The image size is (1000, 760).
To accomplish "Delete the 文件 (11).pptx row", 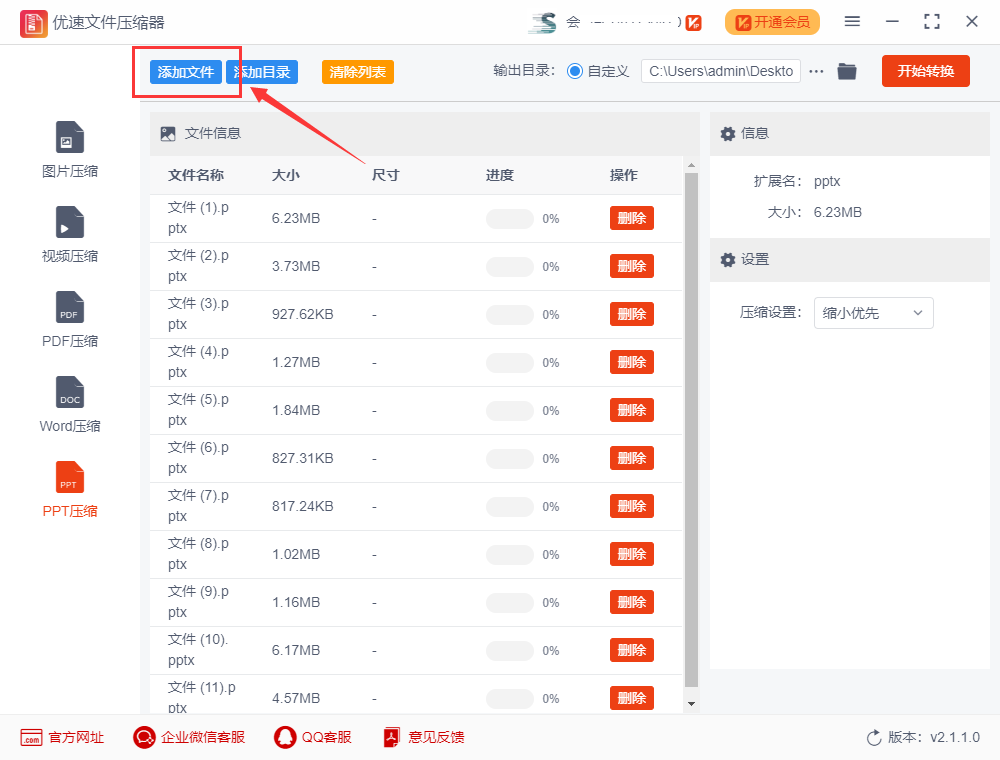I will click(x=631, y=699).
